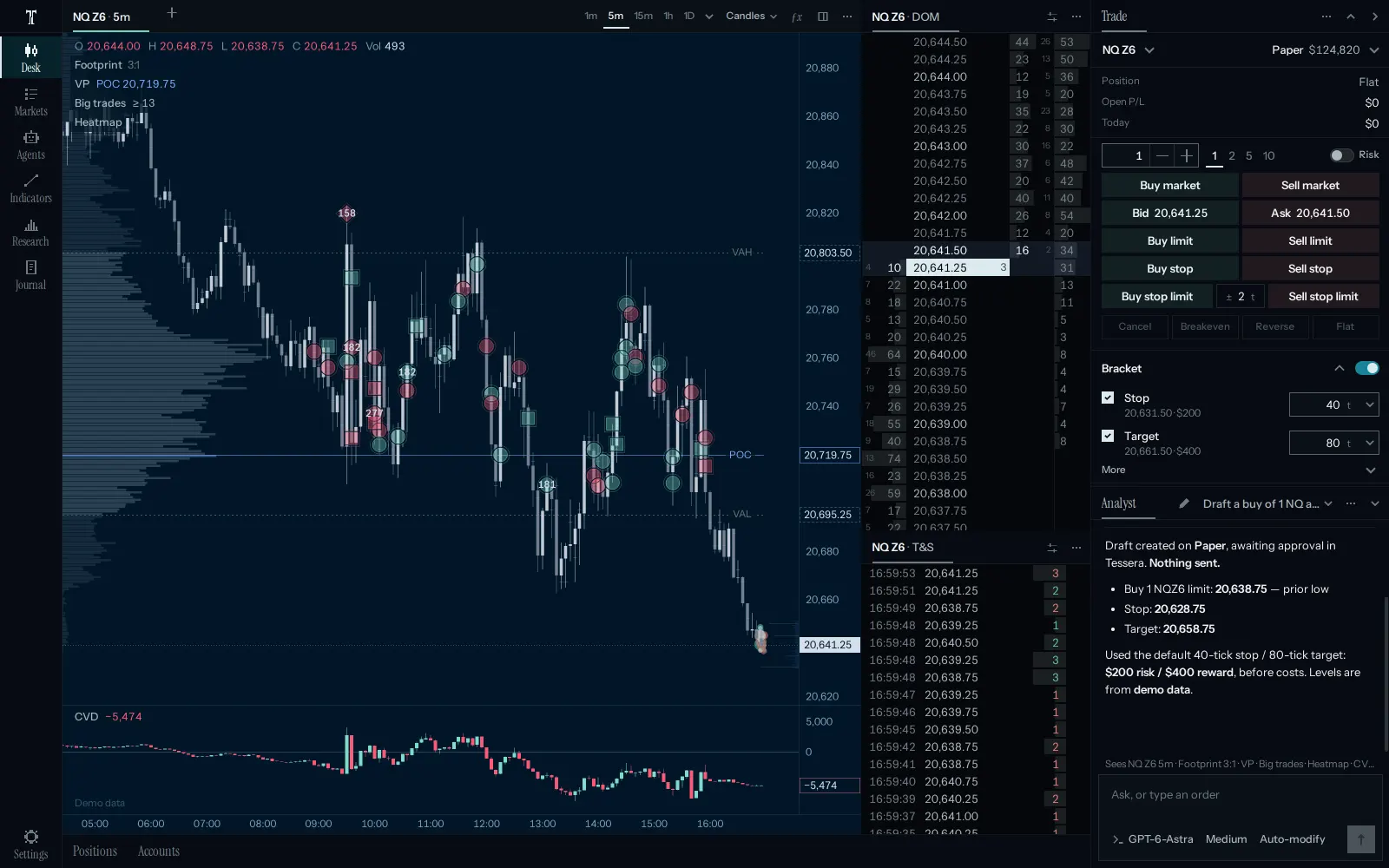Viewport: 1389px width, 868px height.
Task: Open Analyst panel more options menu
Action: pyautogui.click(x=1351, y=503)
